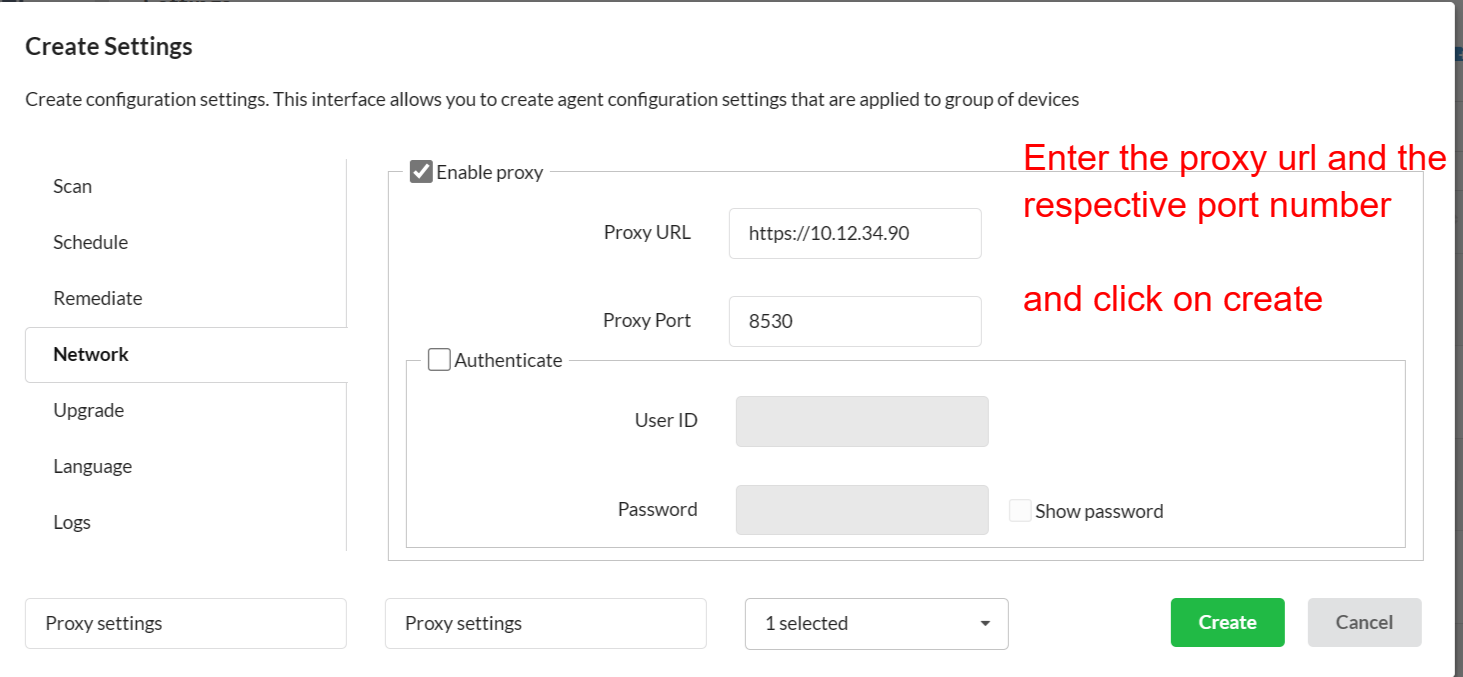The height and width of the screenshot is (677, 1463).
Task: Select the Network tab
Action: pos(91,354)
